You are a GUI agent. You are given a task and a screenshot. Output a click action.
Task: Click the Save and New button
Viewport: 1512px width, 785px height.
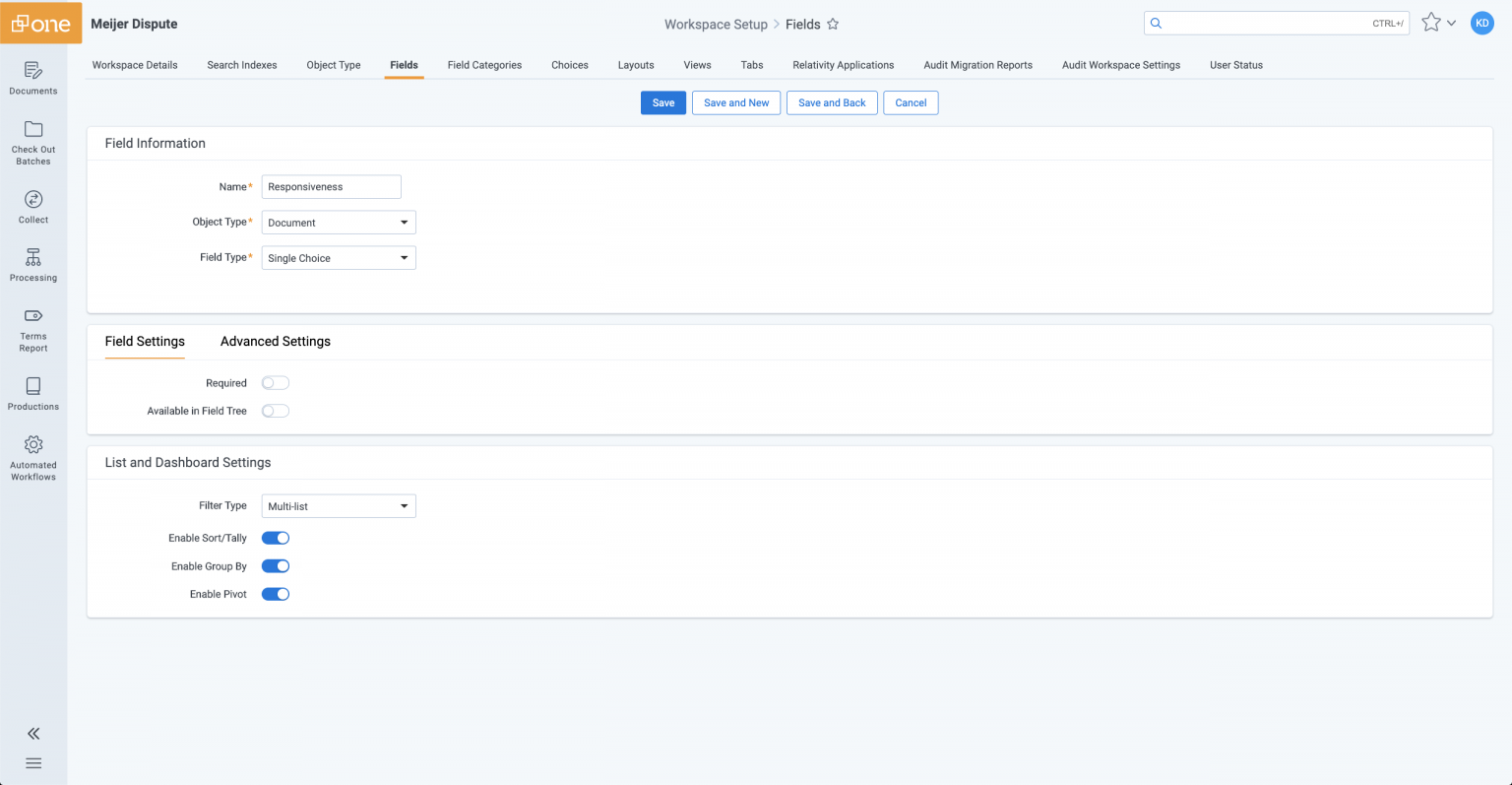point(735,102)
